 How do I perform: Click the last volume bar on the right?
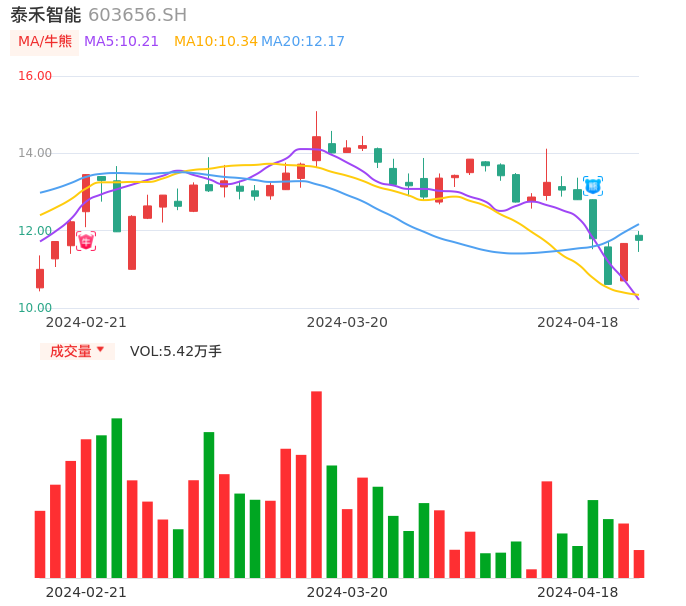pos(639,564)
